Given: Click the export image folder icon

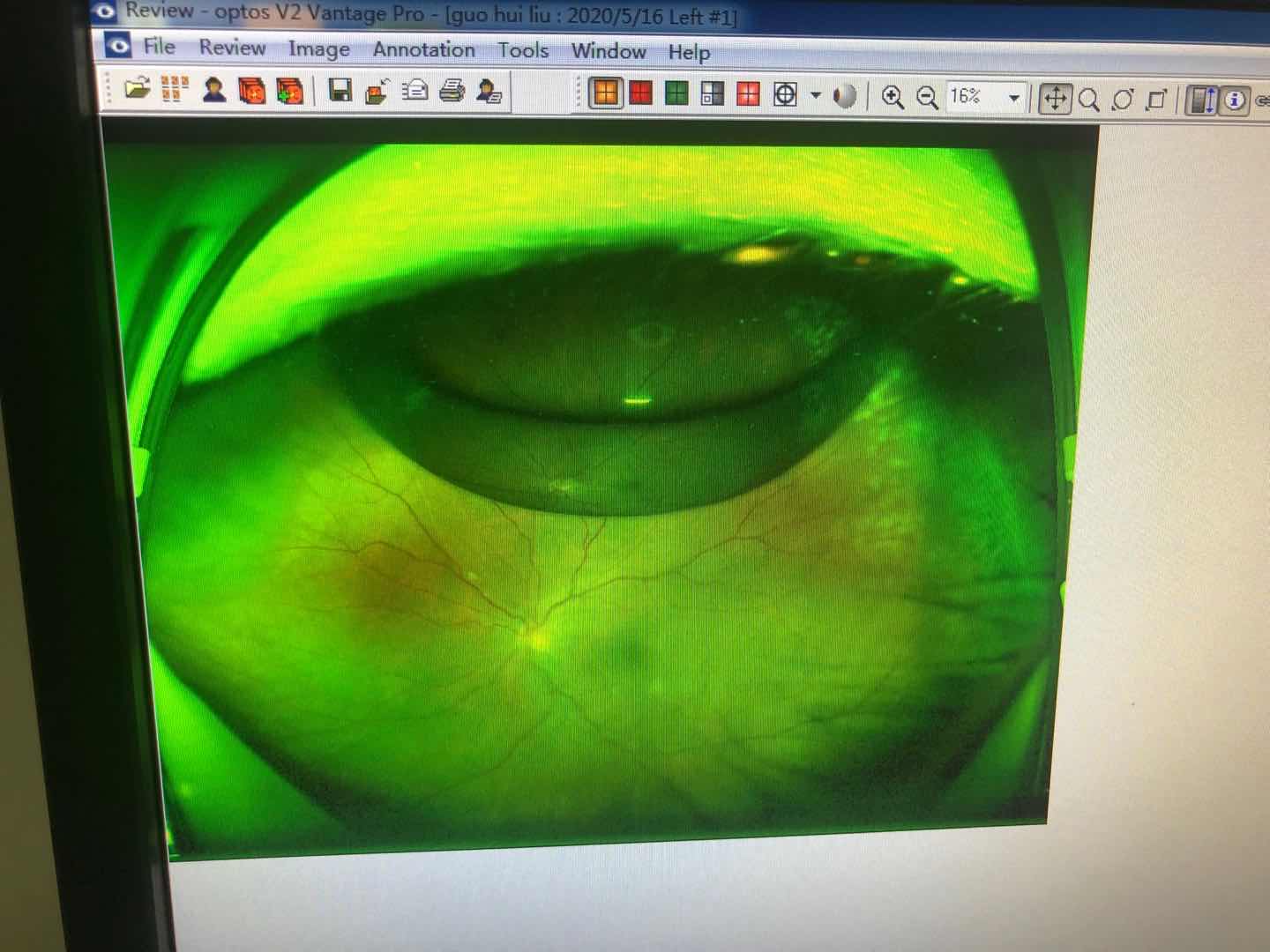Looking at the screenshot, I should 377,91.
